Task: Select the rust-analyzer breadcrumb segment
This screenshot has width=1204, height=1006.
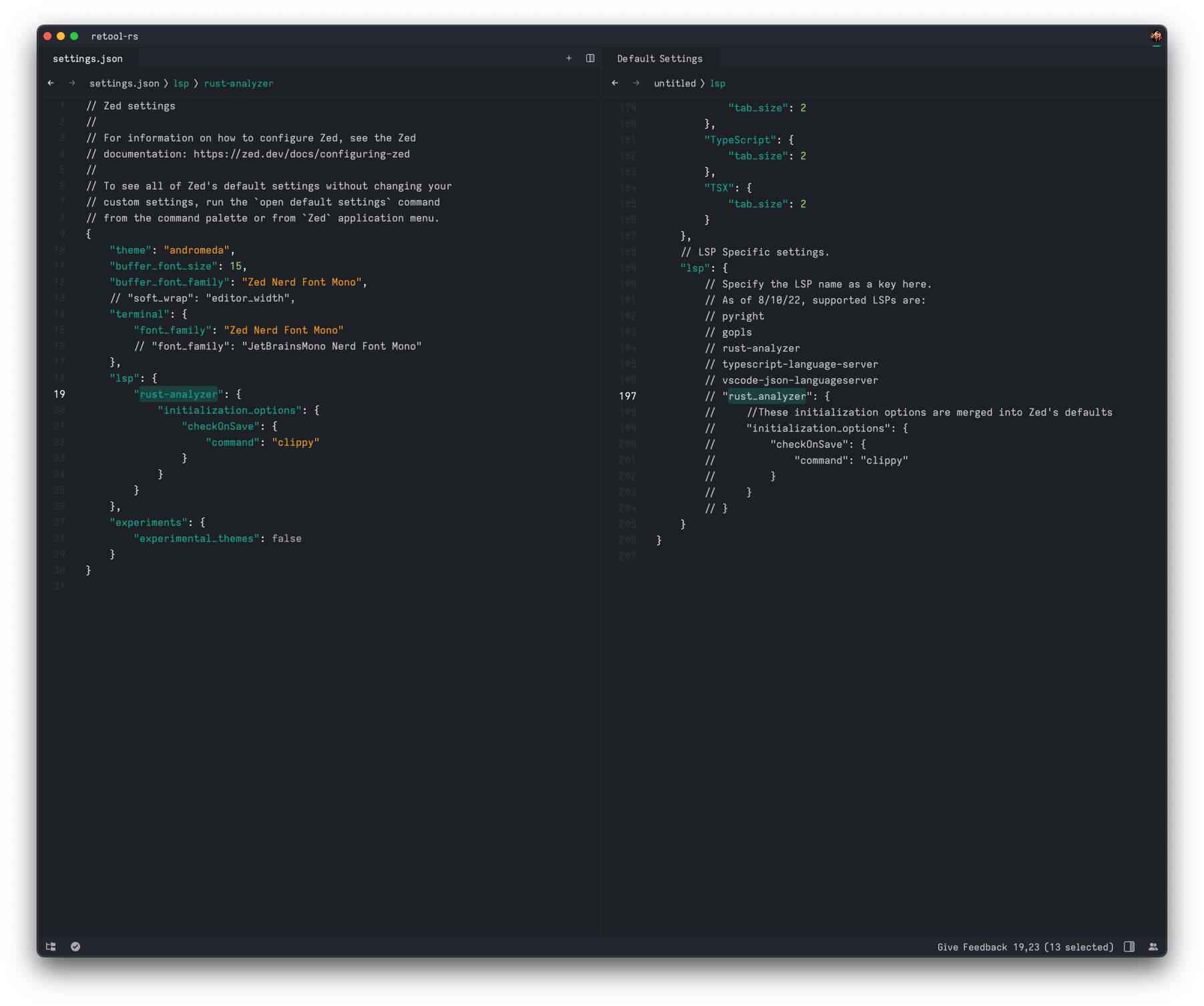Action: (x=238, y=83)
